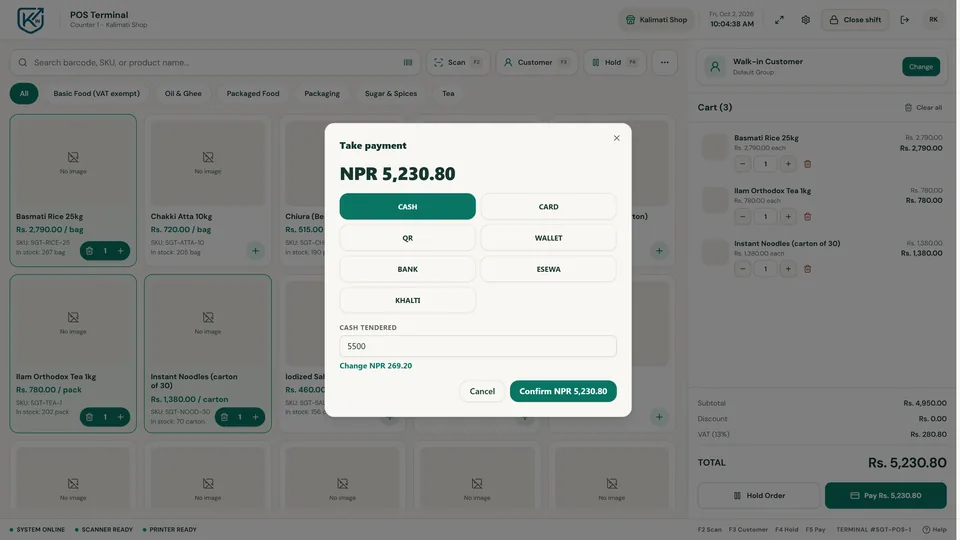Delete Basmati Rice 25kg from cart
This screenshot has width=960, height=540.
[x=808, y=164]
